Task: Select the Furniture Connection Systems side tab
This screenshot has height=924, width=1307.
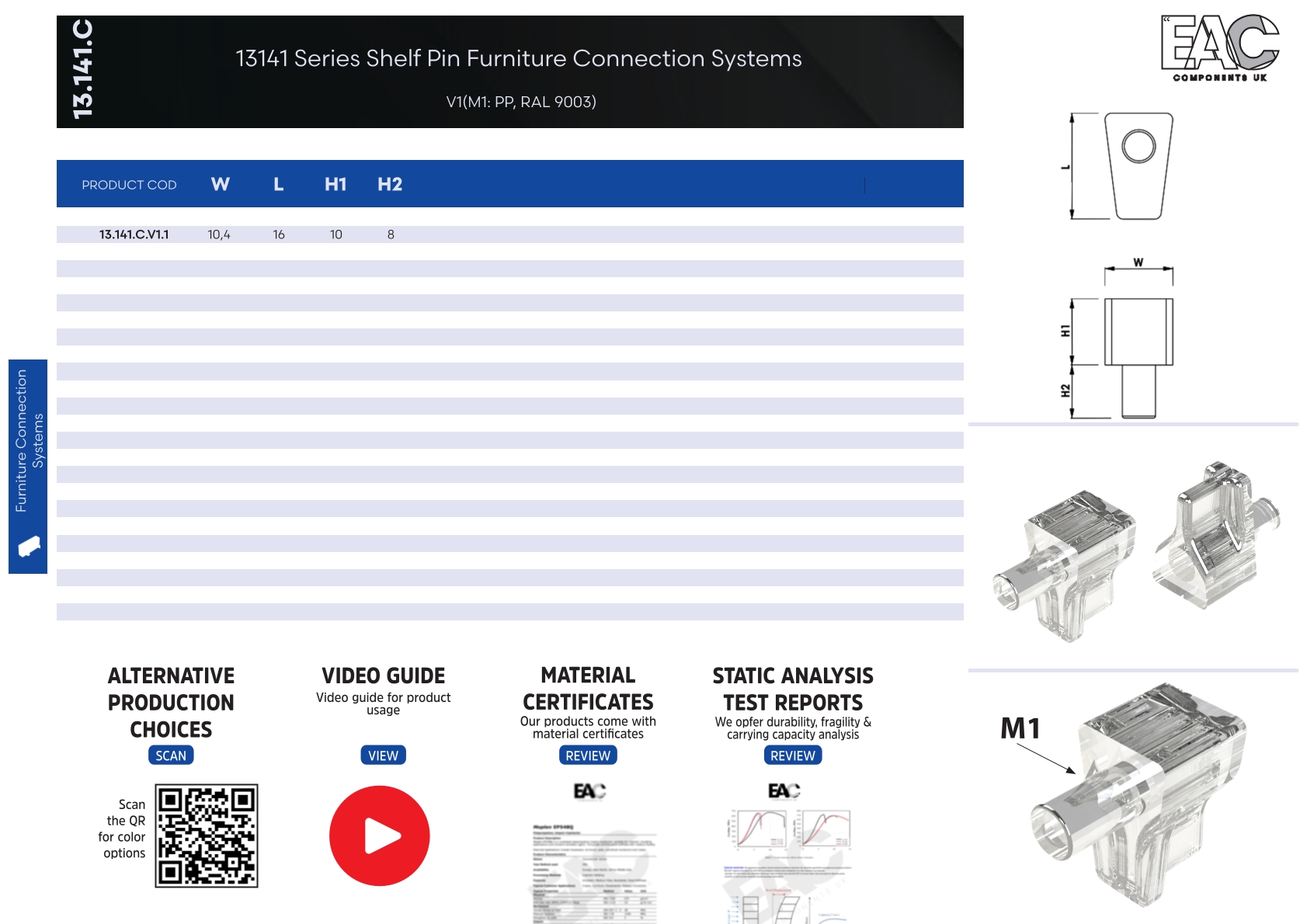Action: 28,466
